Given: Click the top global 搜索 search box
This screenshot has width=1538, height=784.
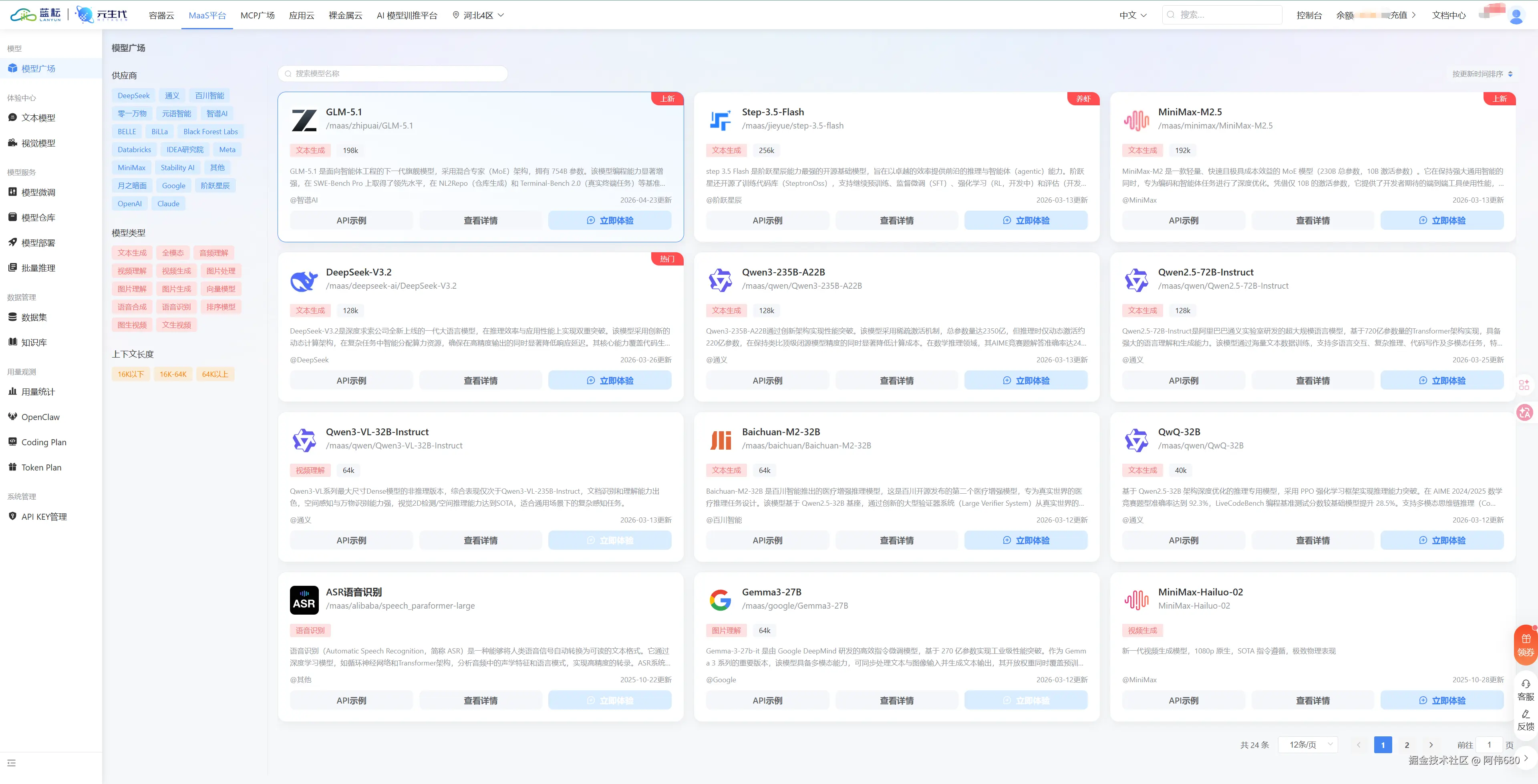Looking at the screenshot, I should coord(1222,15).
